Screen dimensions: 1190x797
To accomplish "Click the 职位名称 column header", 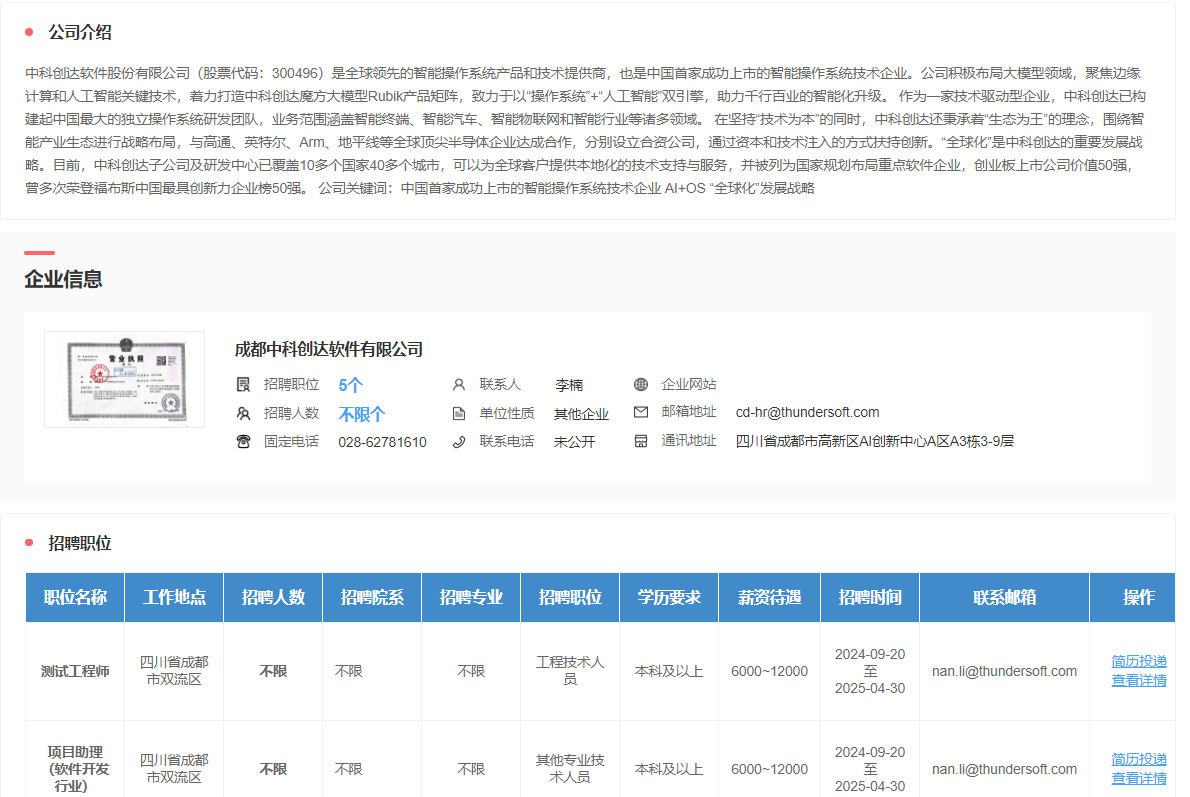I will tap(75, 597).
